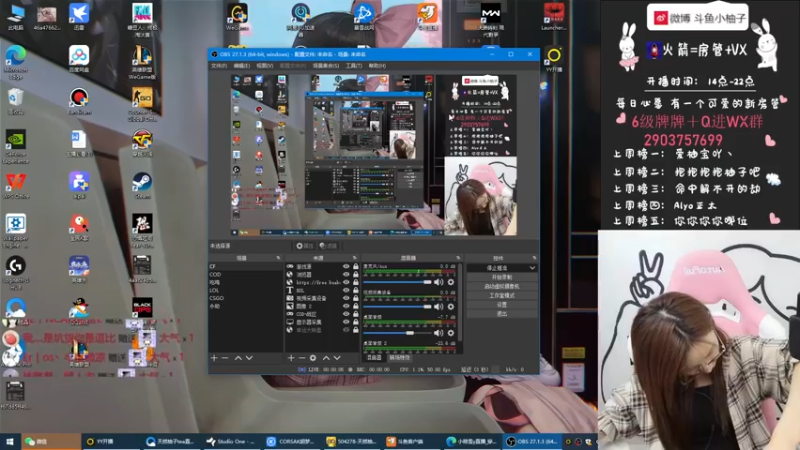Pop out the 来源 sources dock icon
Viewport: 800px width, 450px height.
pyautogui.click(x=355, y=258)
